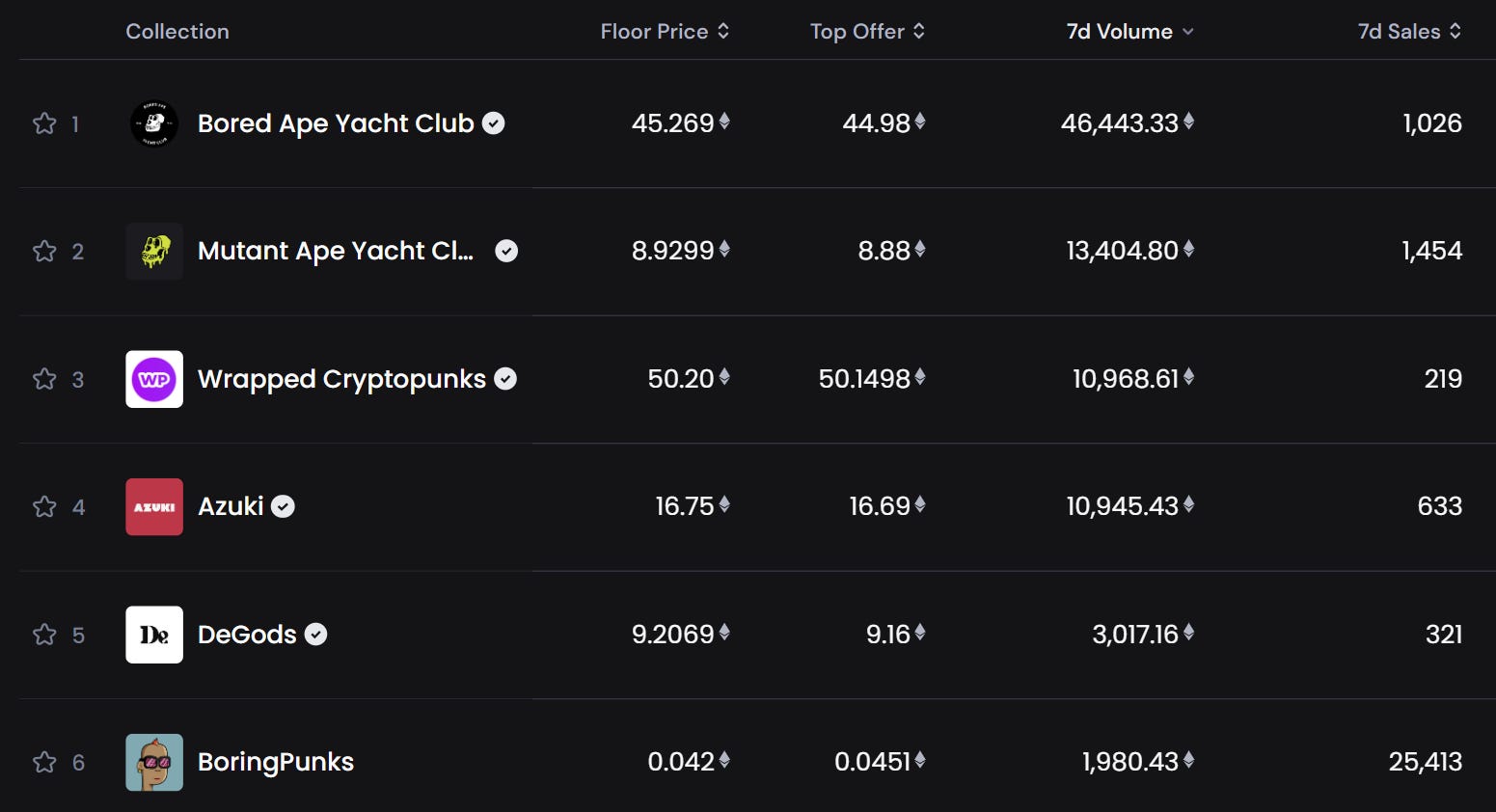Screen dimensions: 1496x812
Task: Click the DeGods collection logo
Action: tap(154, 635)
